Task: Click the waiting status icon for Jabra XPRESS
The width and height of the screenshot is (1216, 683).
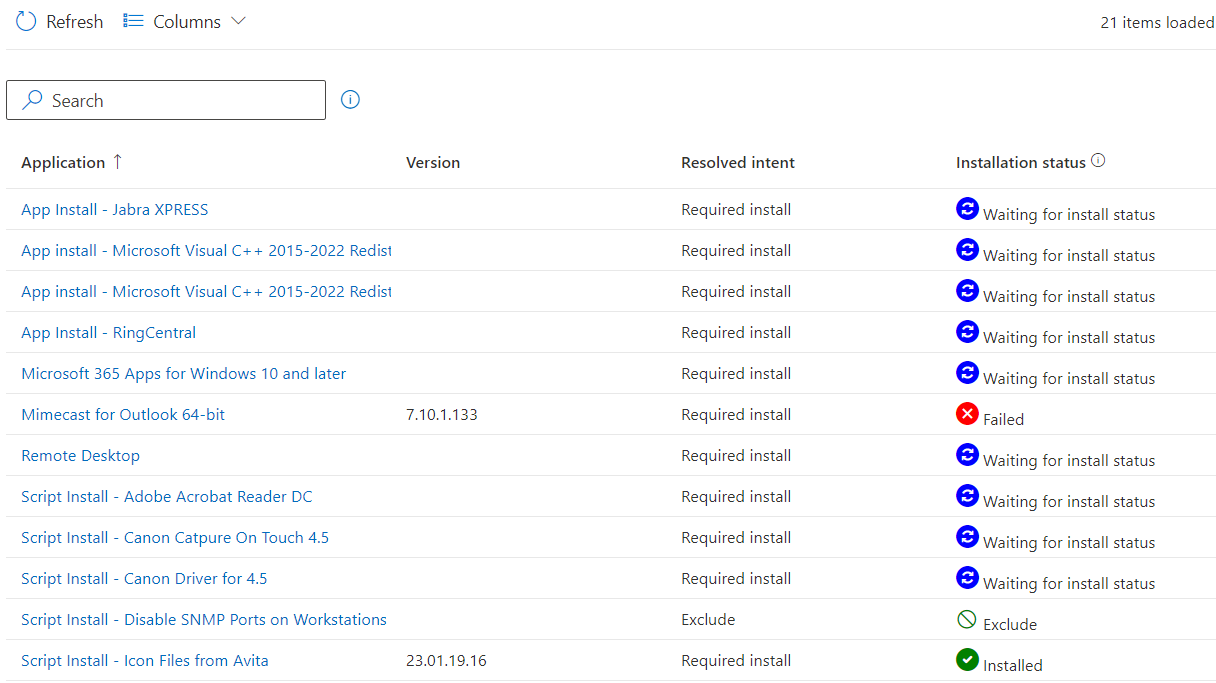Action: (967, 209)
